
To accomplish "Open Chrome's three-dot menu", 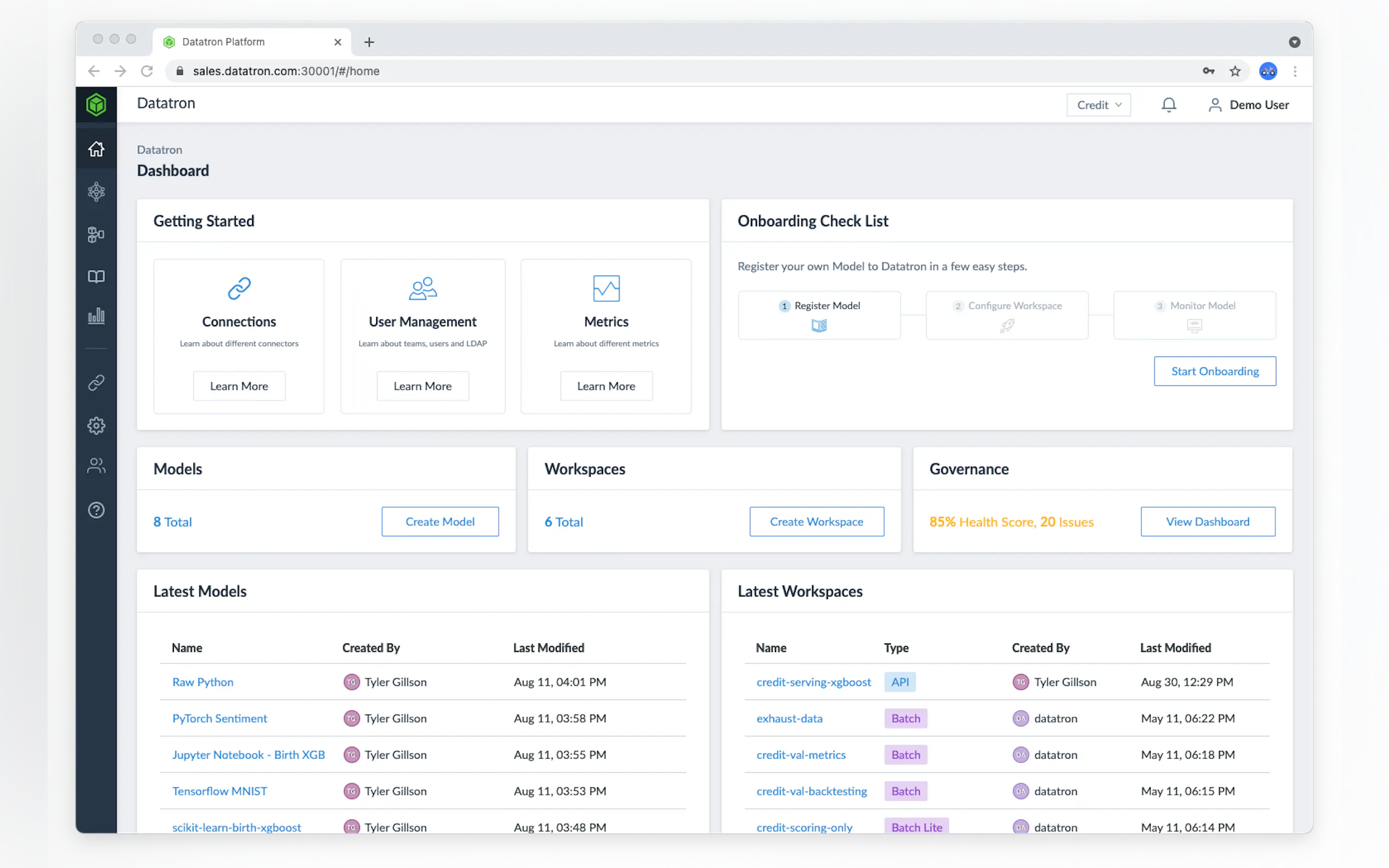I will tap(1294, 71).
